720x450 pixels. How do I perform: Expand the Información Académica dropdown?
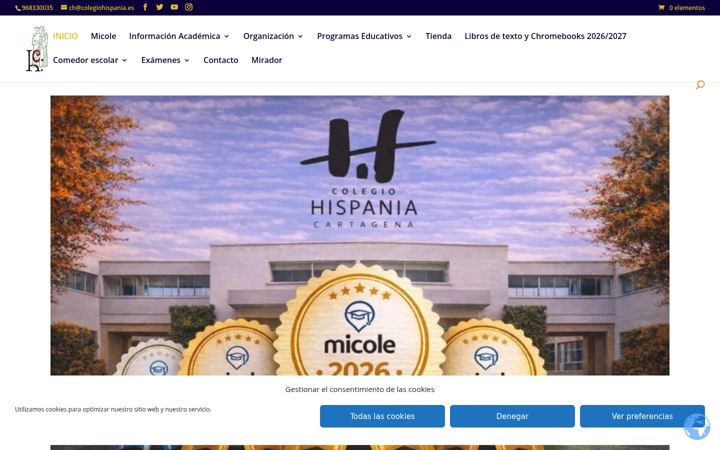point(179,36)
